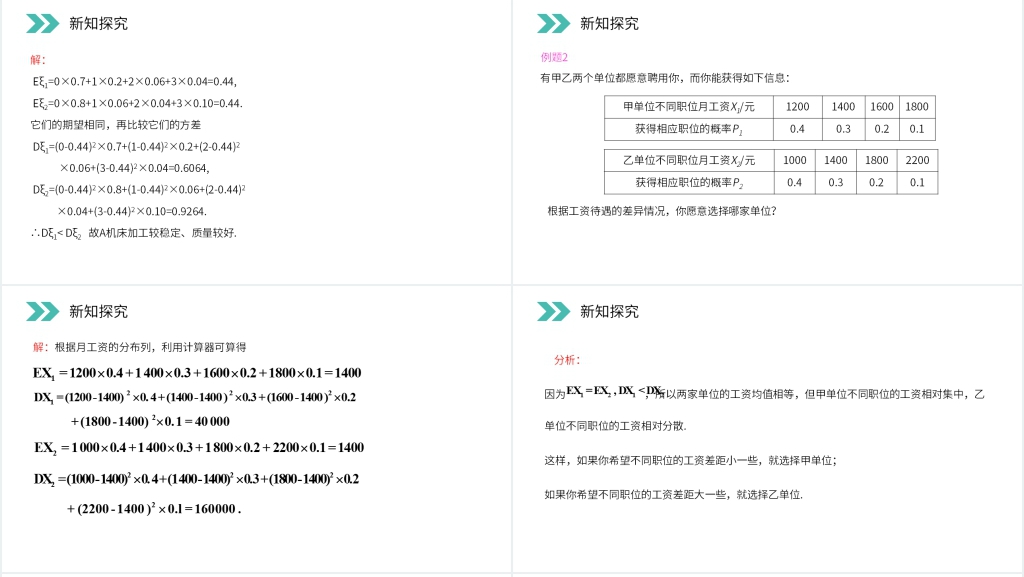Click the 0.2 cell in the P₁ row
The image size is (1024, 577).
882,129
